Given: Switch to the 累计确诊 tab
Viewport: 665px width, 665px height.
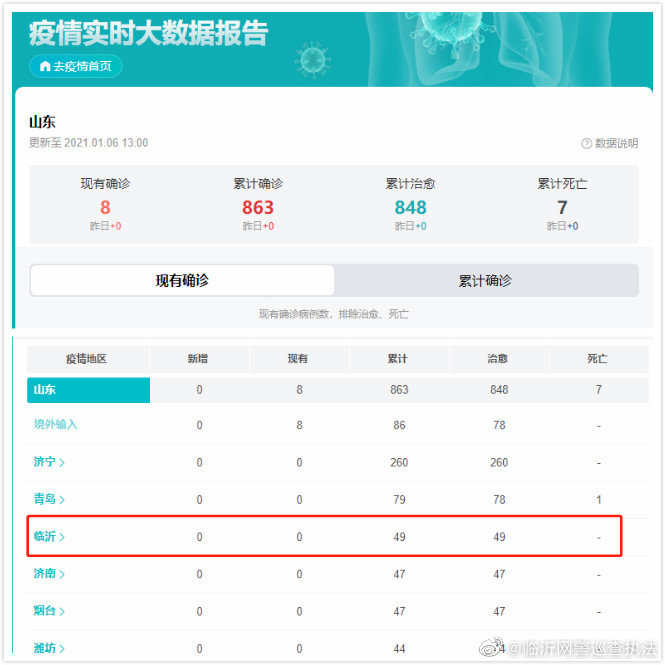Looking at the screenshot, I should (x=486, y=281).
